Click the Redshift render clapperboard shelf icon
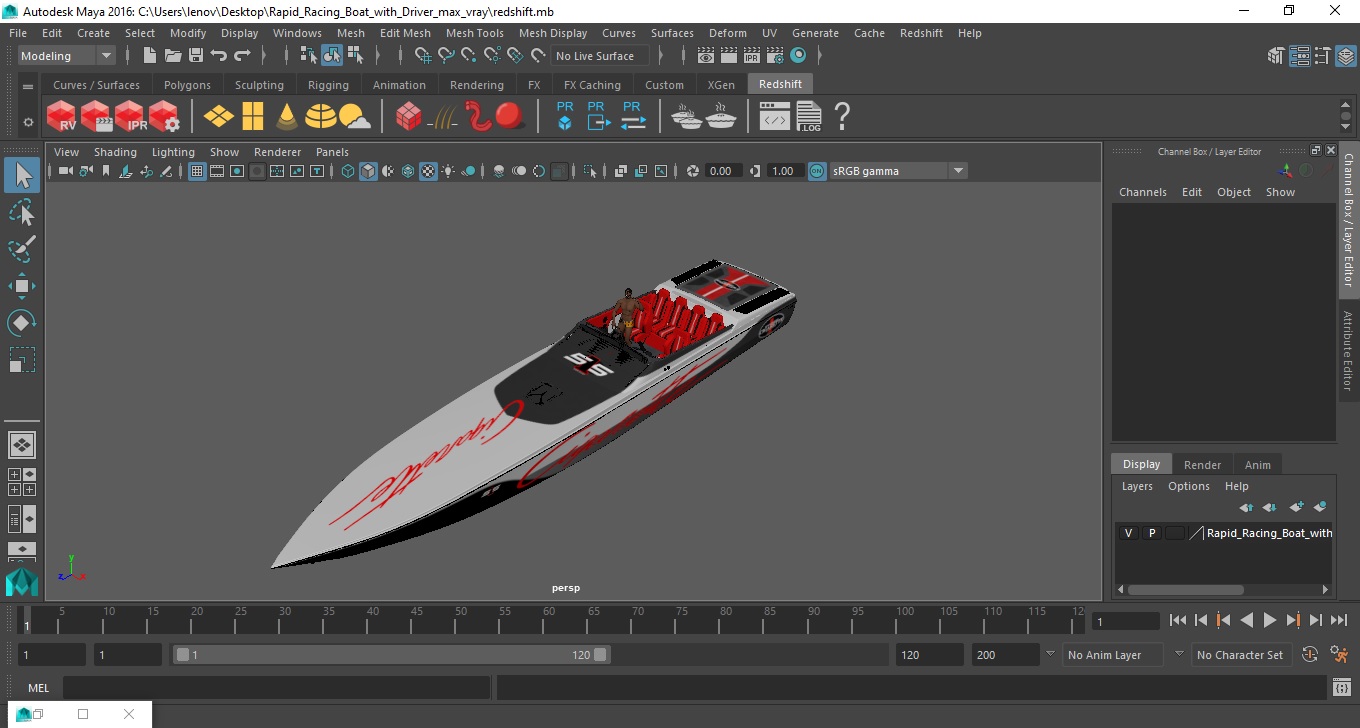 (x=96, y=116)
